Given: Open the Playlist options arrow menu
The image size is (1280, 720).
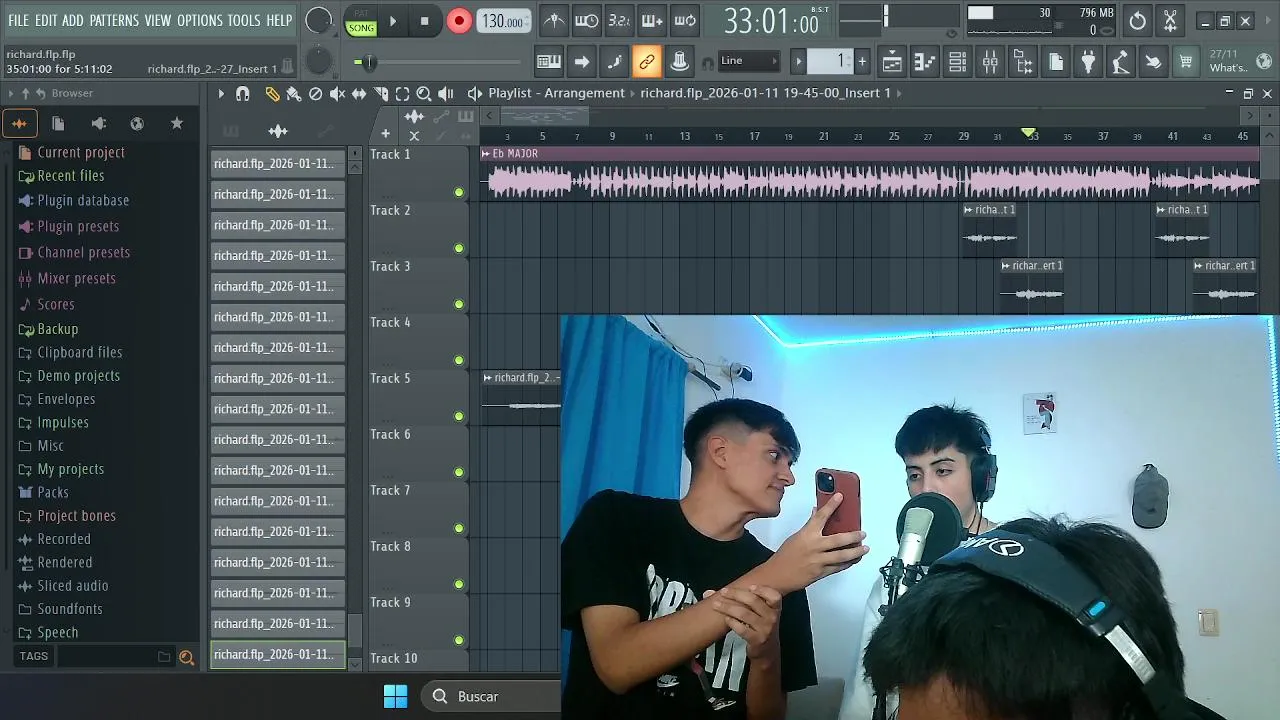Looking at the screenshot, I should coord(221,93).
